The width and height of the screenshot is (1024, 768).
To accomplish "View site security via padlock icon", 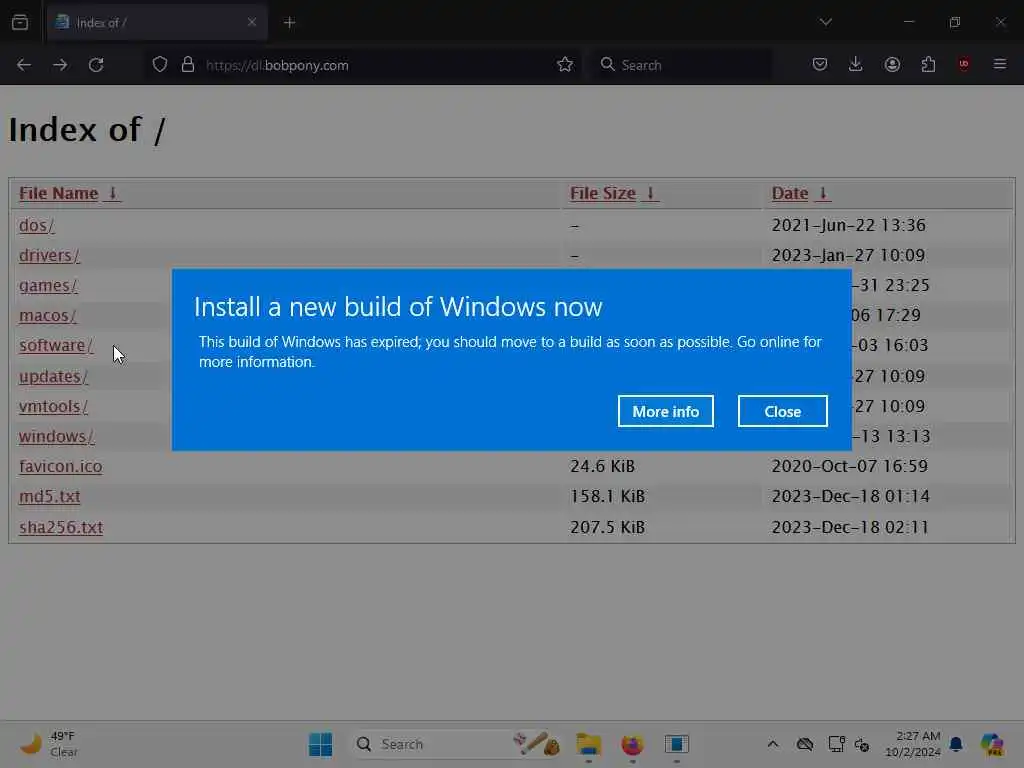I will [188, 65].
